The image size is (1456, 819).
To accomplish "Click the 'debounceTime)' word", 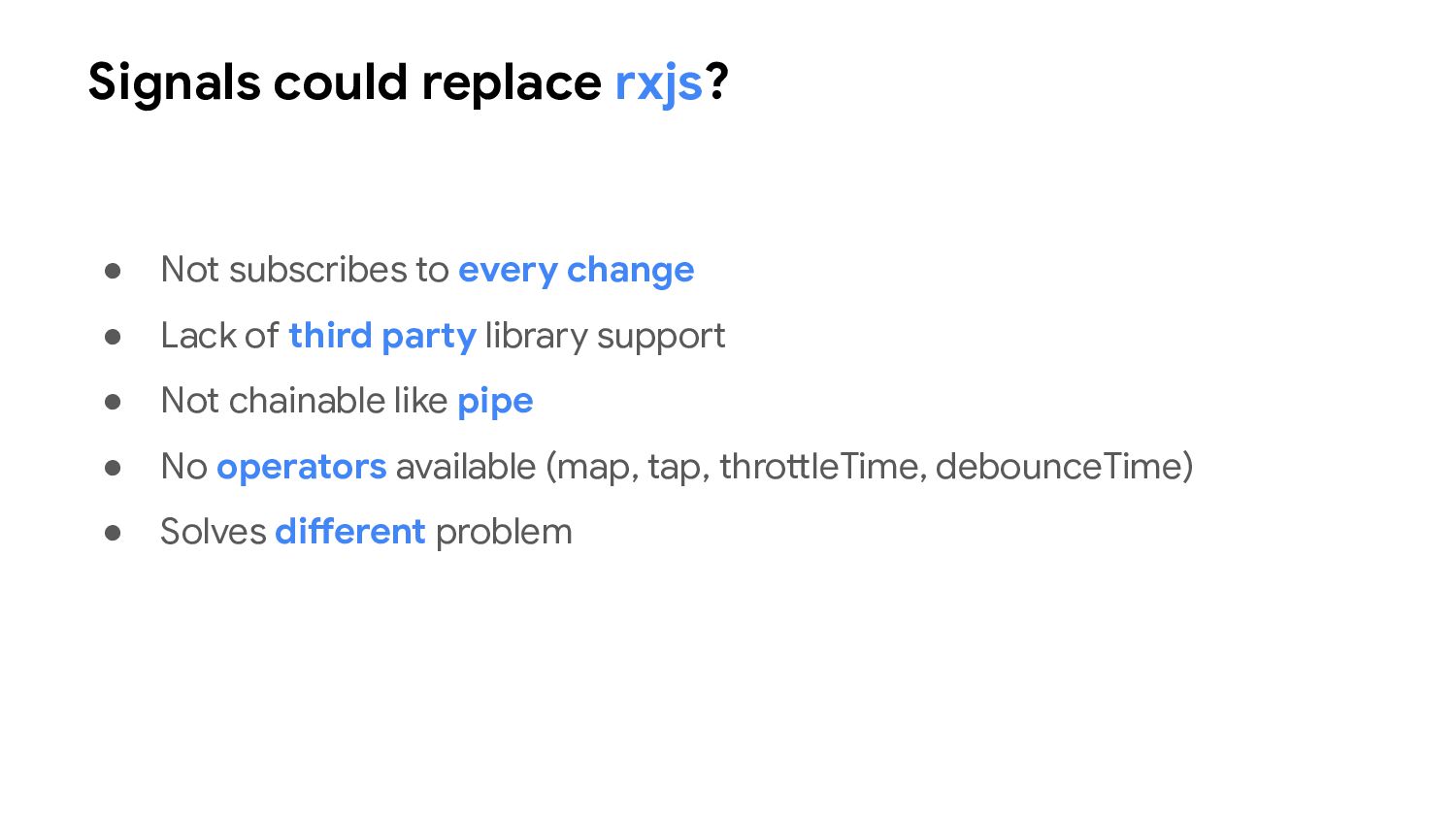I will [1064, 467].
